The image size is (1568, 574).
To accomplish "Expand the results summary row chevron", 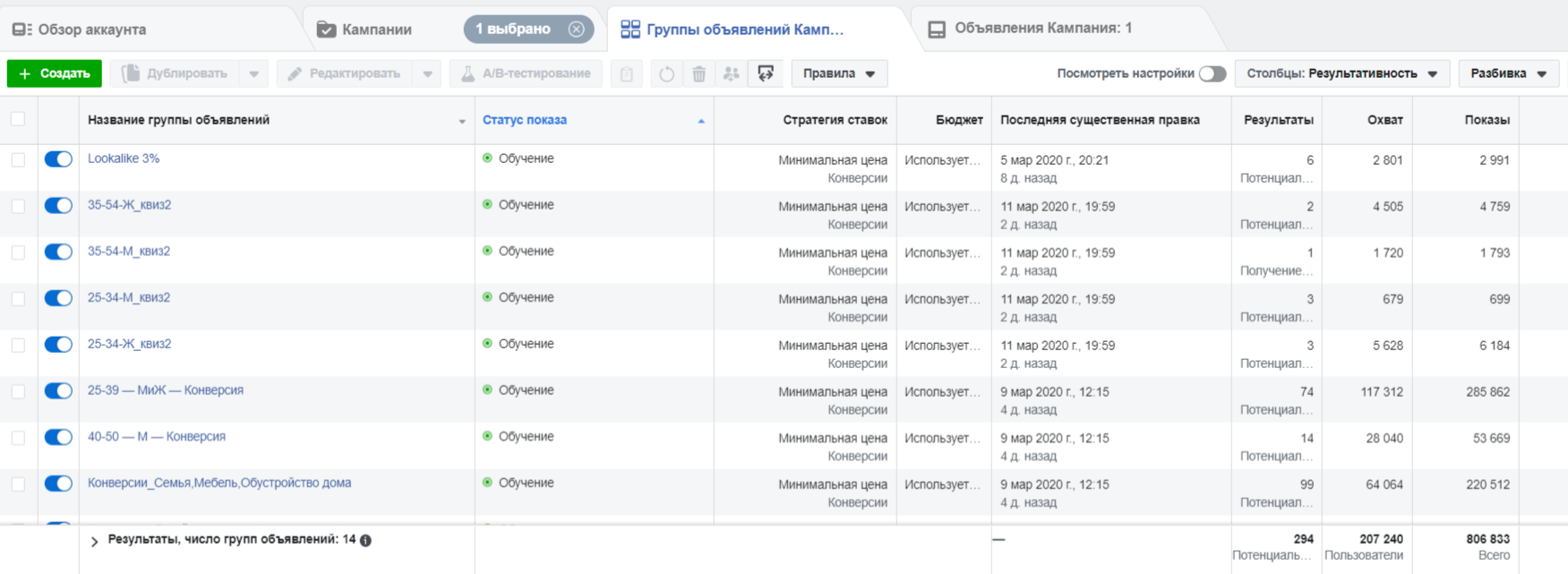I will [94, 541].
